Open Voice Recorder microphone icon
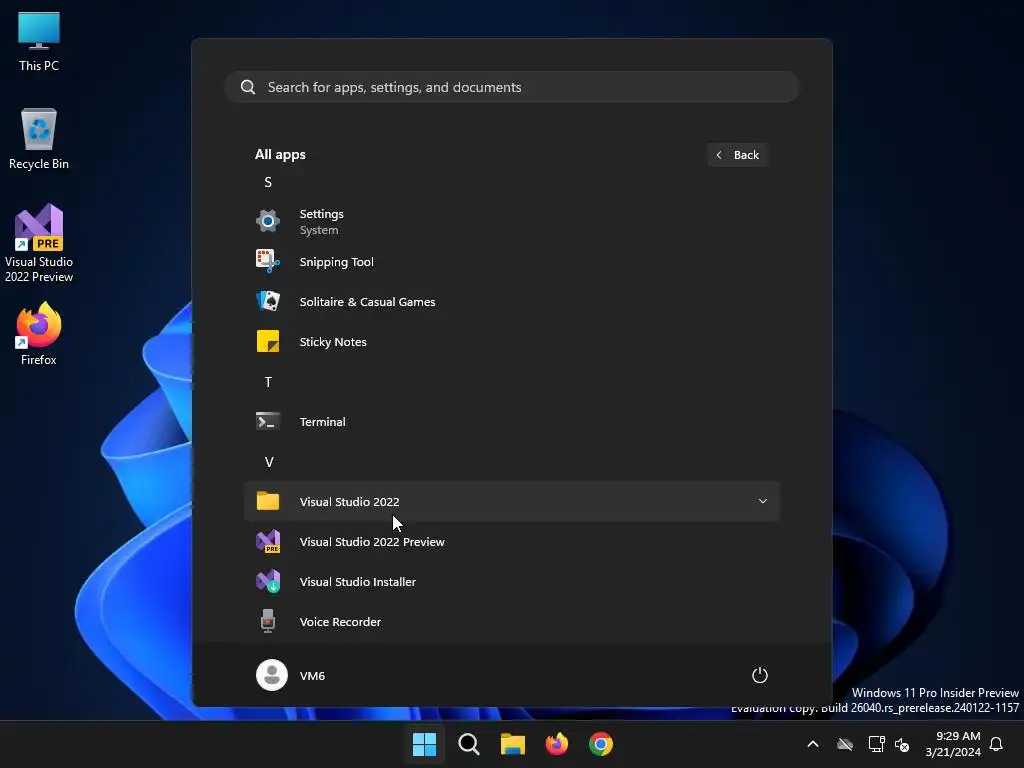The height and width of the screenshot is (768, 1024). coord(268,621)
